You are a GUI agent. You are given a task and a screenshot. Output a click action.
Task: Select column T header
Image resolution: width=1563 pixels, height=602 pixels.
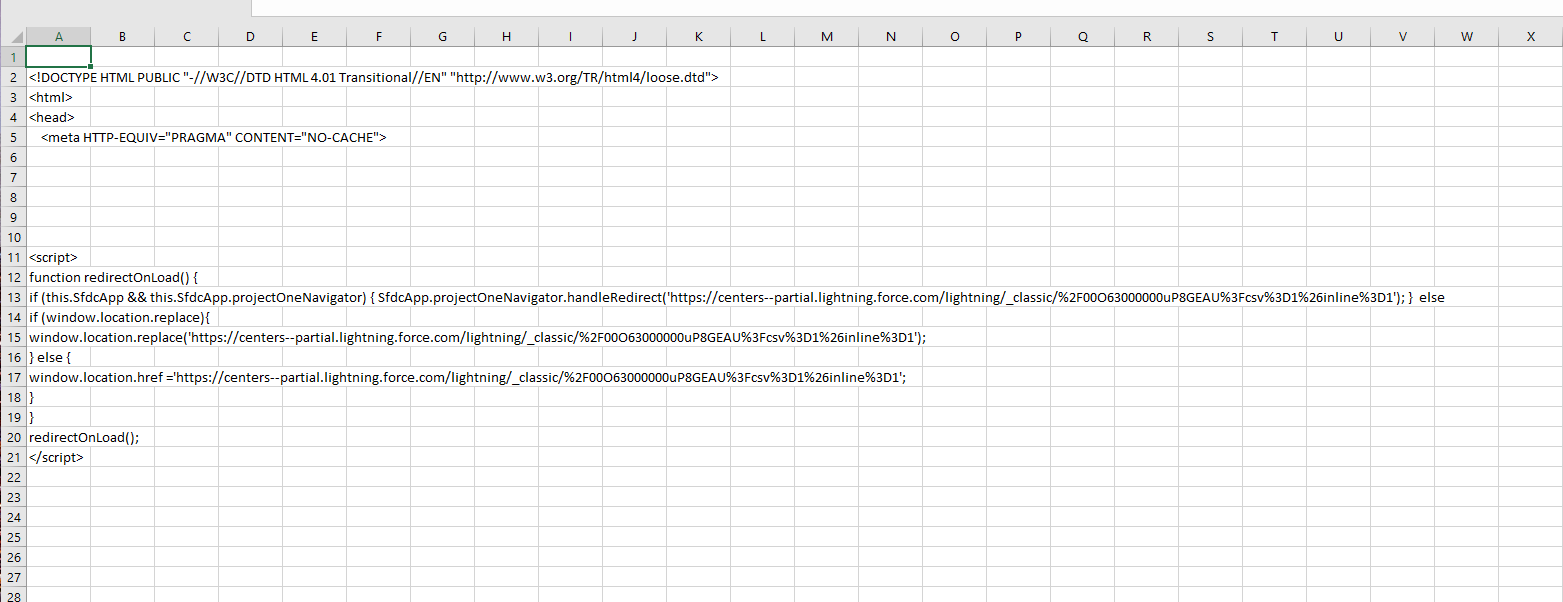click(1274, 37)
